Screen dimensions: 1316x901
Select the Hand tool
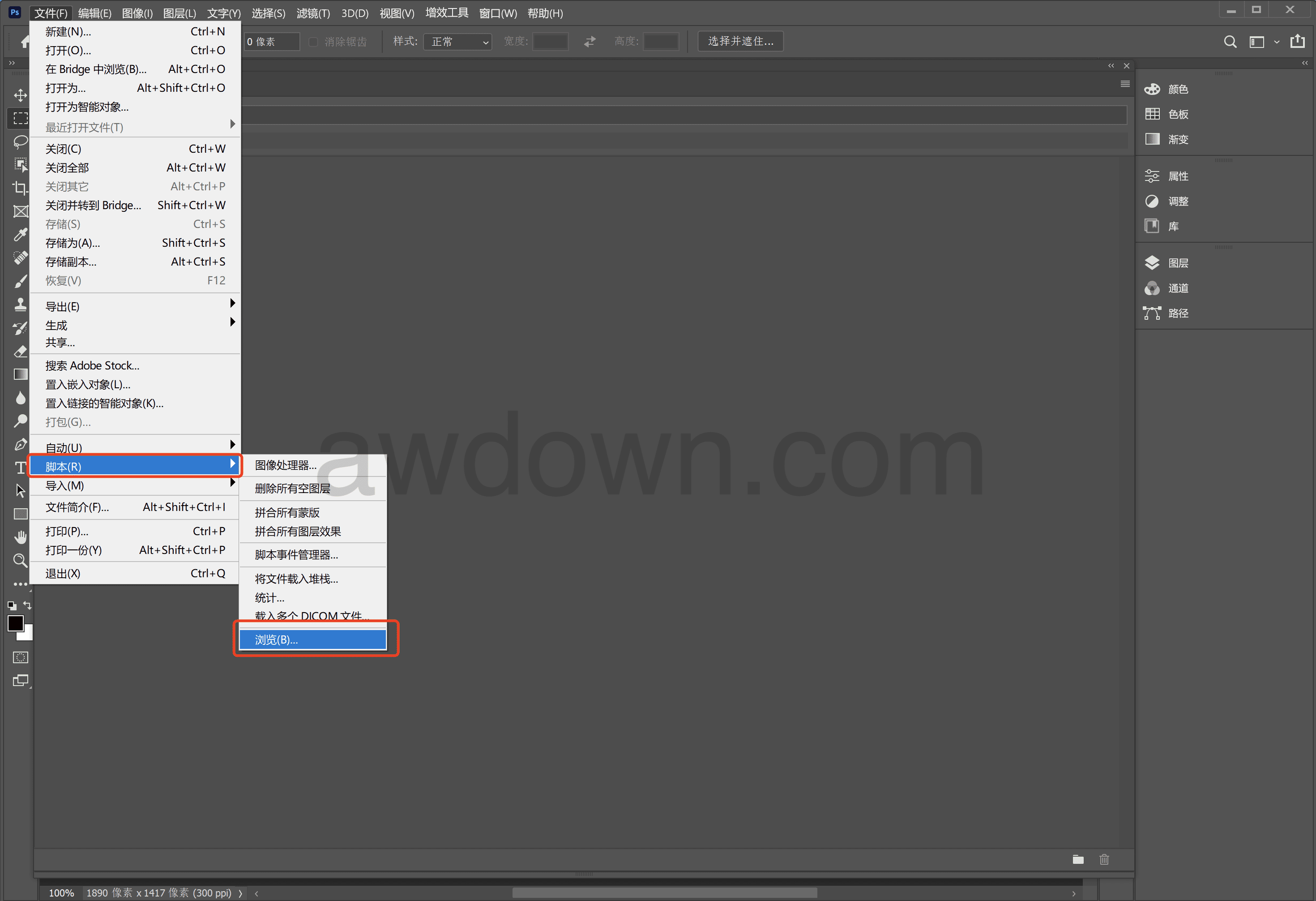21,536
